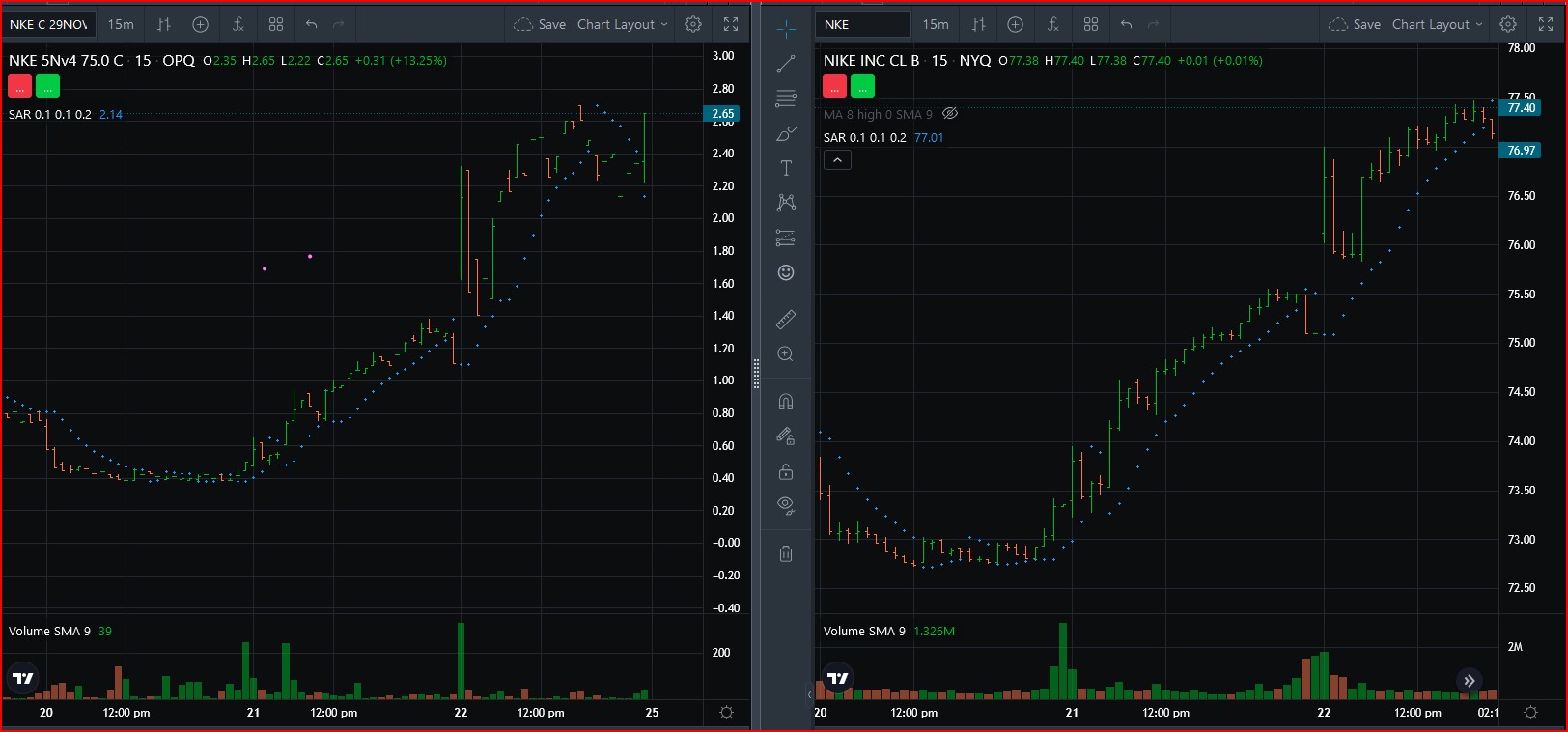Open the Chart Layout dropdown on the left chart
The image size is (1568, 732).
point(622,24)
